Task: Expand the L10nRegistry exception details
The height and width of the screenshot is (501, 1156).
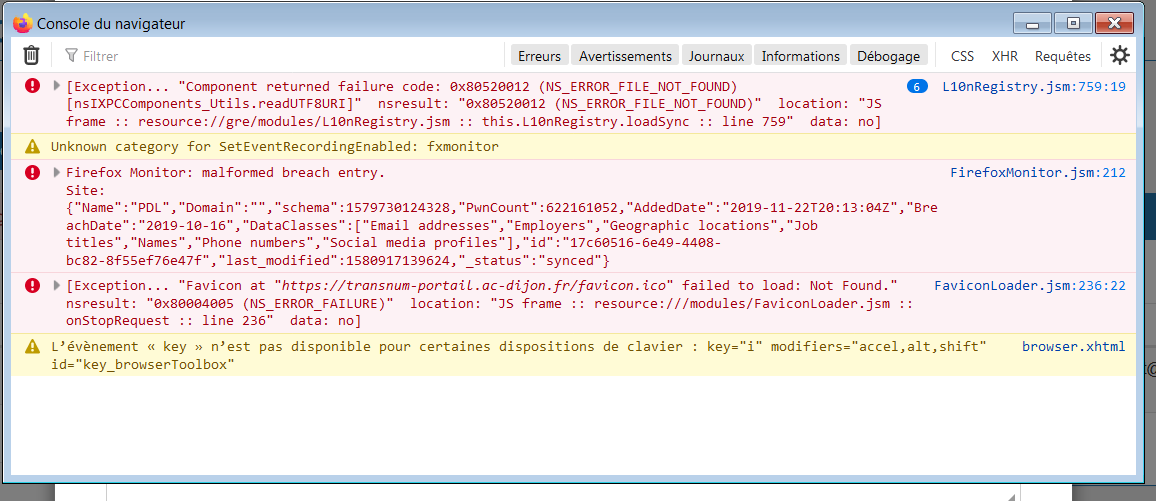Action: point(57,87)
